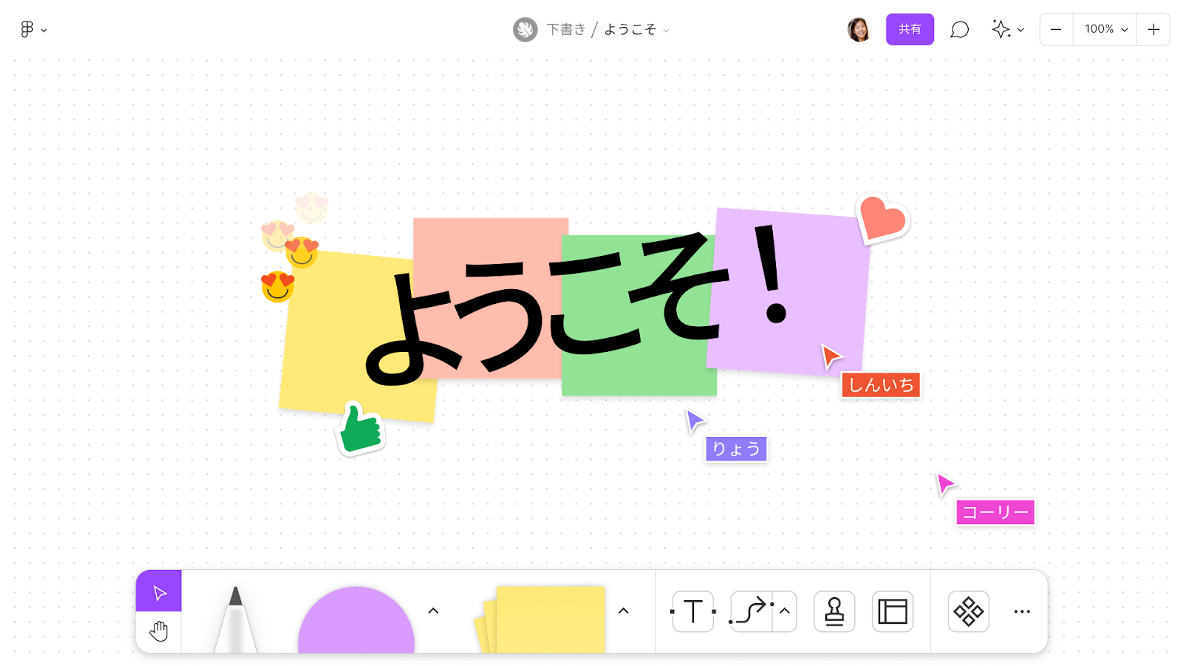Open the widgets and templates picker
Screen dimensions: 1183x666
968,611
